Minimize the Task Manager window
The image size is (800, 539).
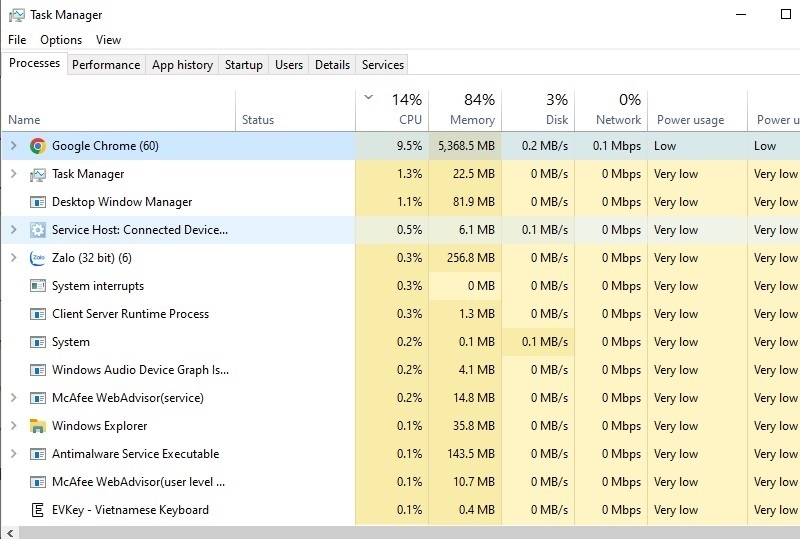click(741, 14)
